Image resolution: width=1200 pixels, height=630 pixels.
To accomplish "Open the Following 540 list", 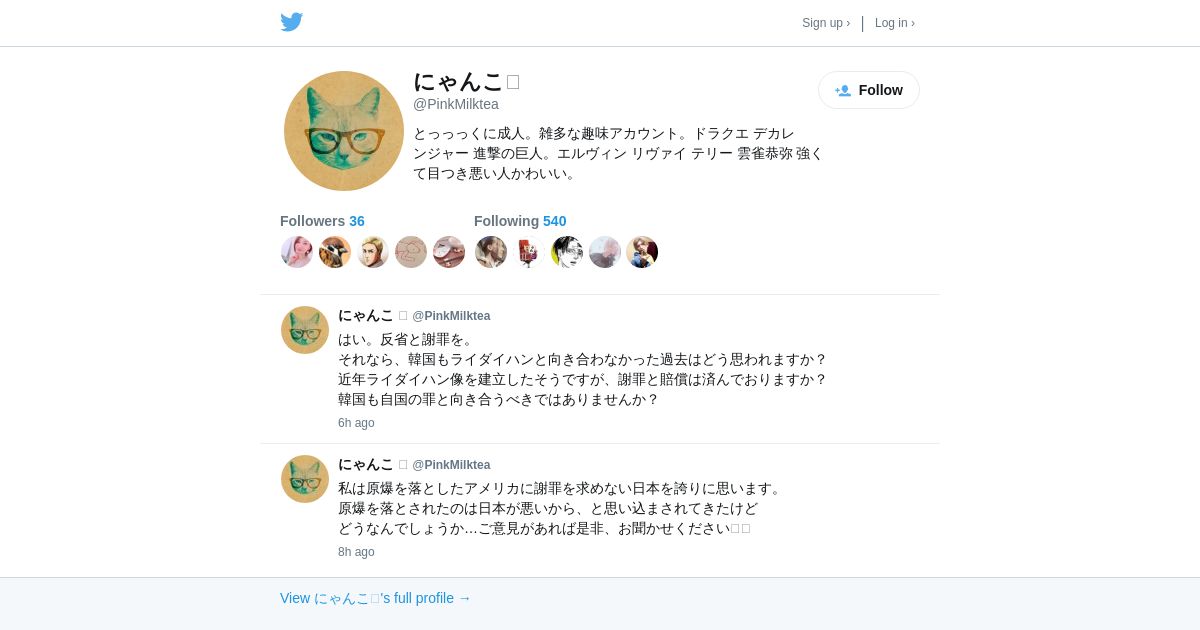I will tap(520, 221).
